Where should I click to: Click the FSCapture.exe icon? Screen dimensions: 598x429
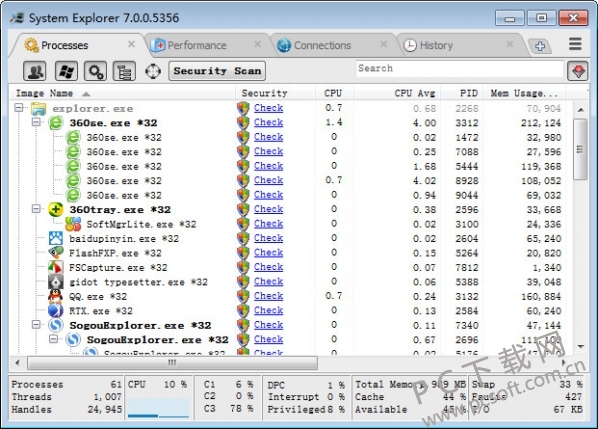[x=56, y=267]
